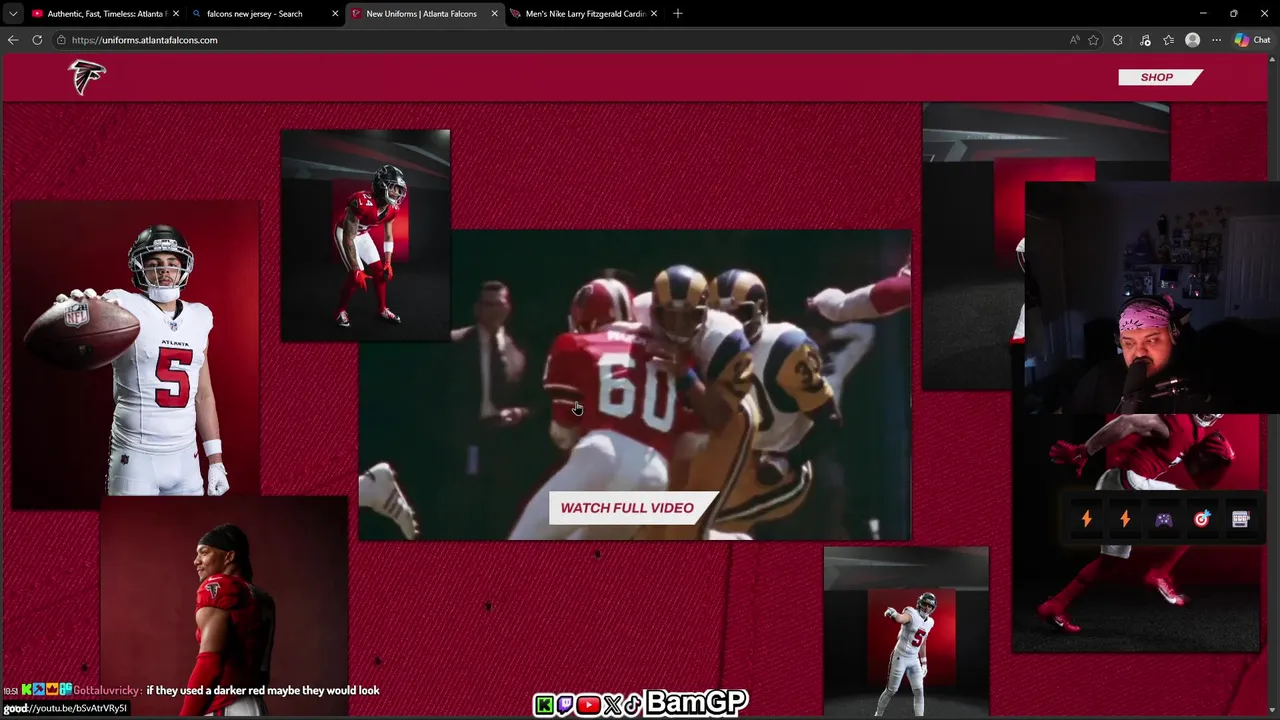This screenshot has width=1280, height=720.
Task: Open the Settings and more ellipsis menu
Action: pyautogui.click(x=1216, y=40)
